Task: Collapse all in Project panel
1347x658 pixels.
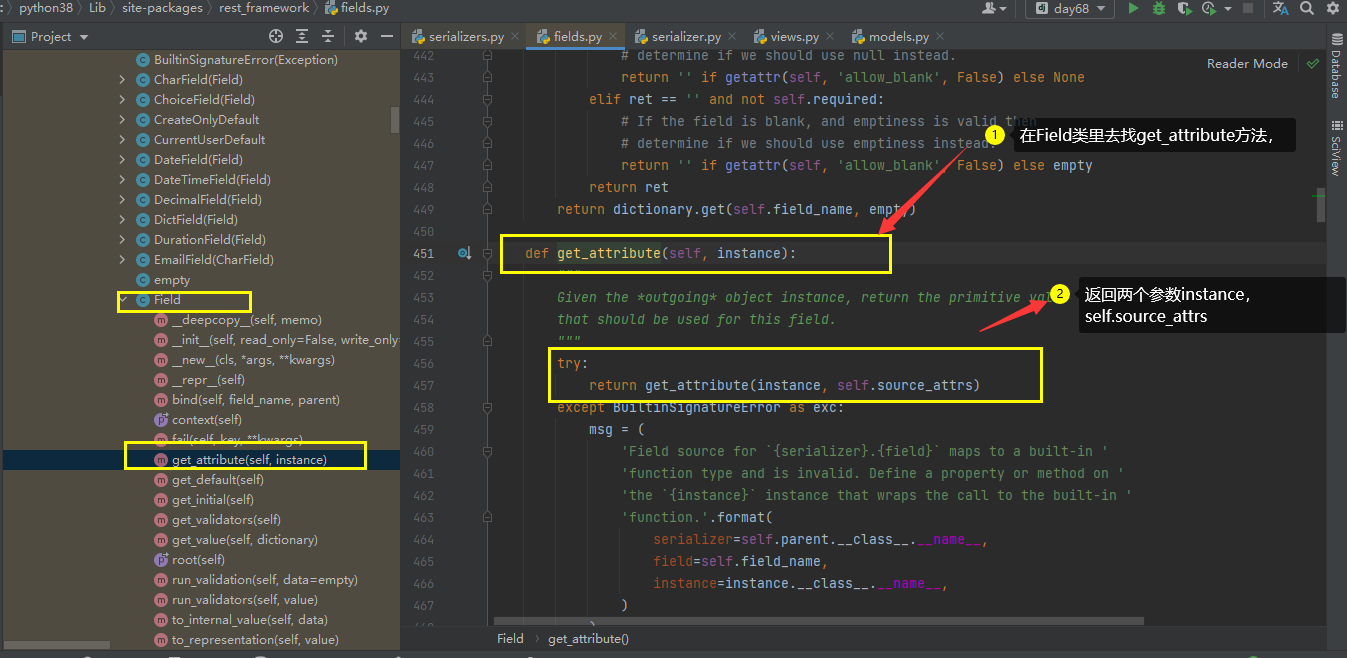Action: (x=327, y=36)
